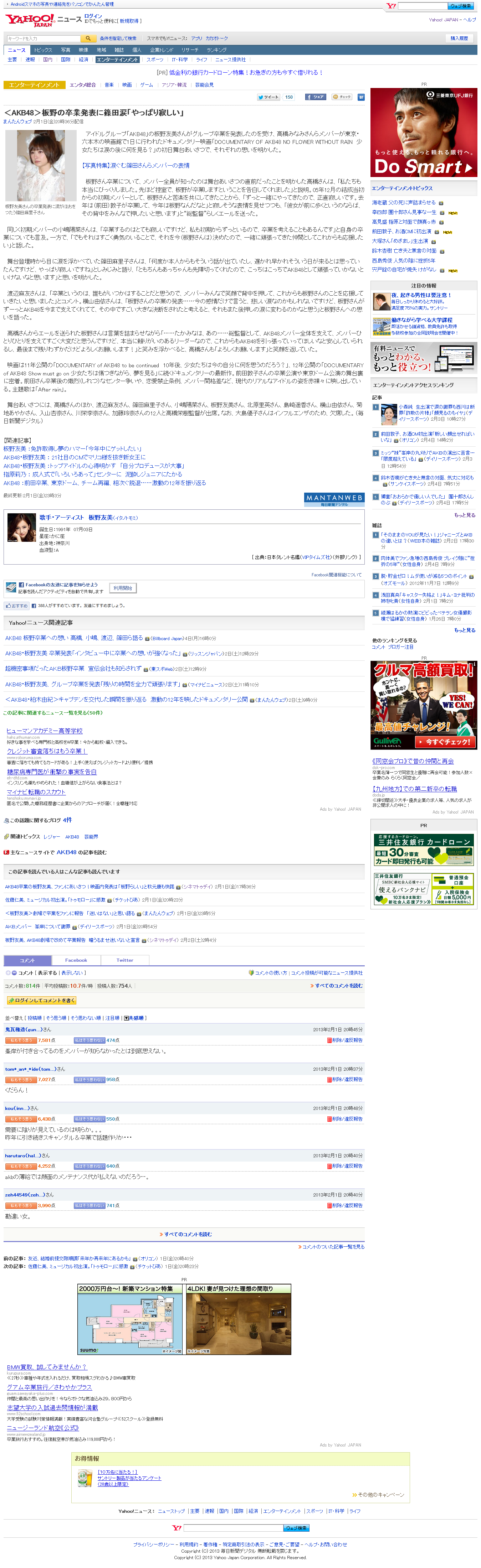Viewport: 481px width, 1568px height.
Task: Click the agree button on the 6,438 point comment
Action: [21, 1119]
